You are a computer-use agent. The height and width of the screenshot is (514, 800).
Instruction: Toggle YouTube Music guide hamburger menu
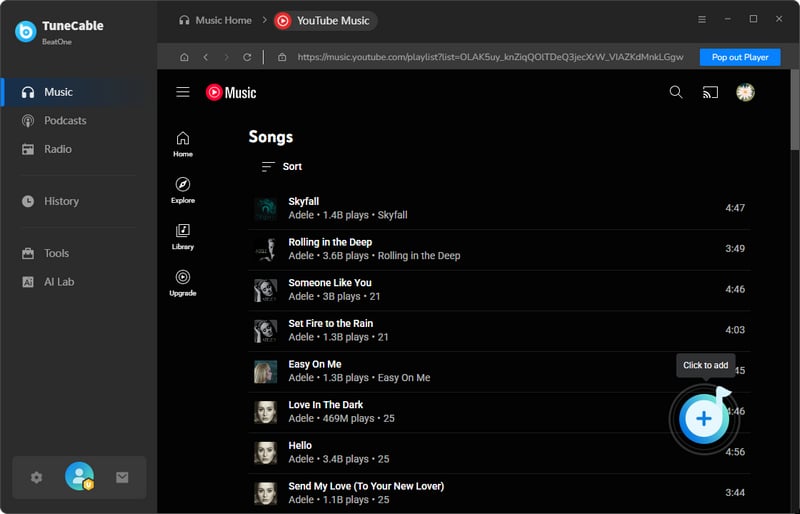pyautogui.click(x=183, y=92)
